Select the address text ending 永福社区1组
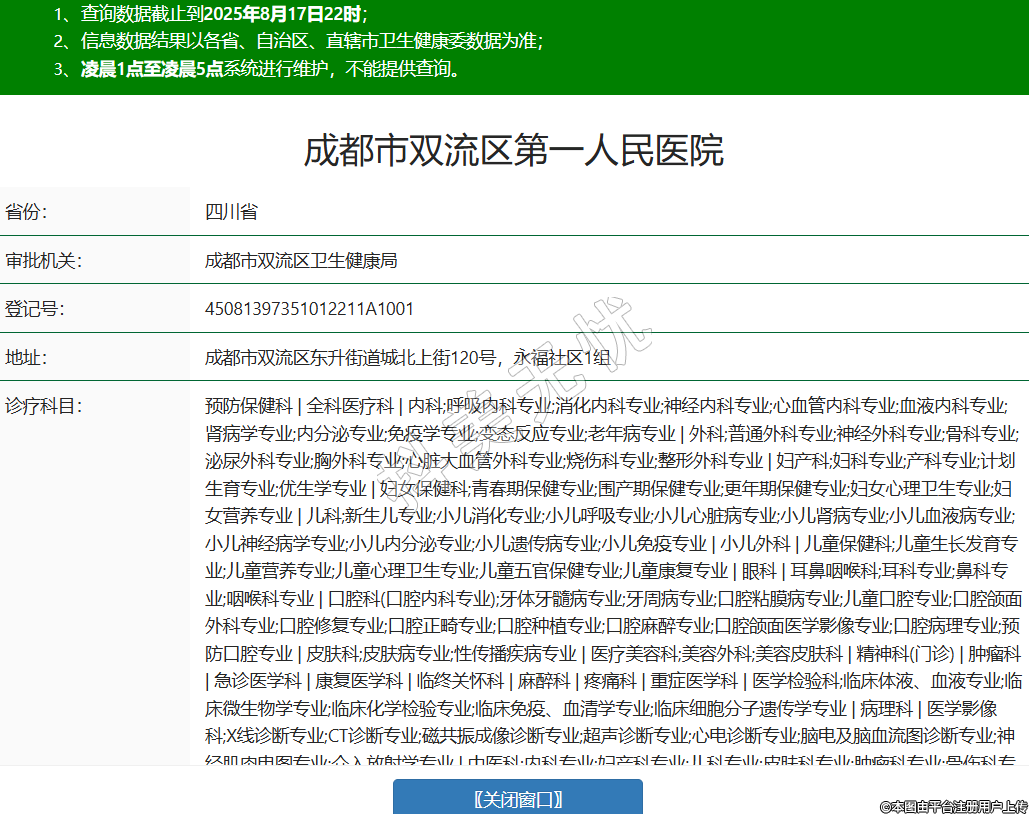Image resolution: width=1029 pixels, height=814 pixels. 406,358
